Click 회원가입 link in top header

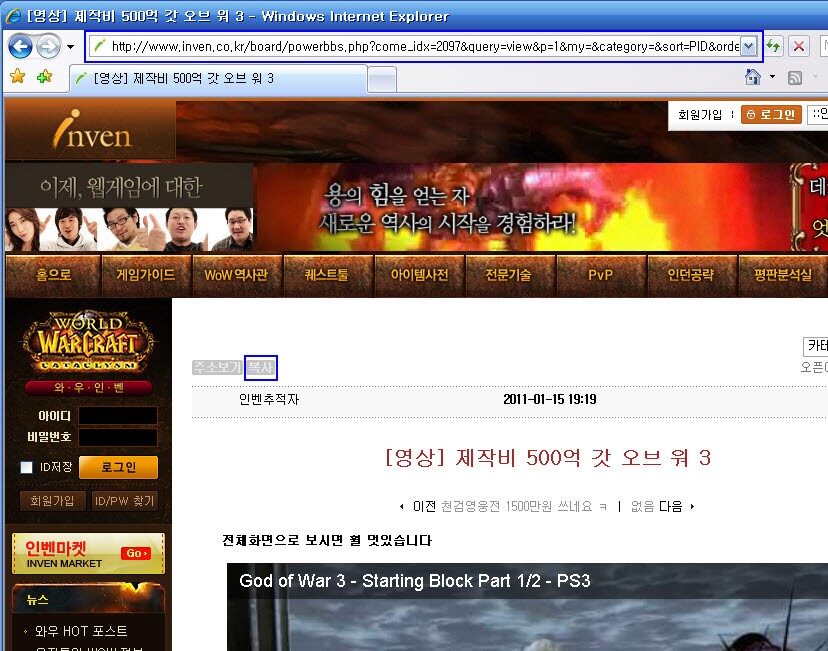pos(700,115)
